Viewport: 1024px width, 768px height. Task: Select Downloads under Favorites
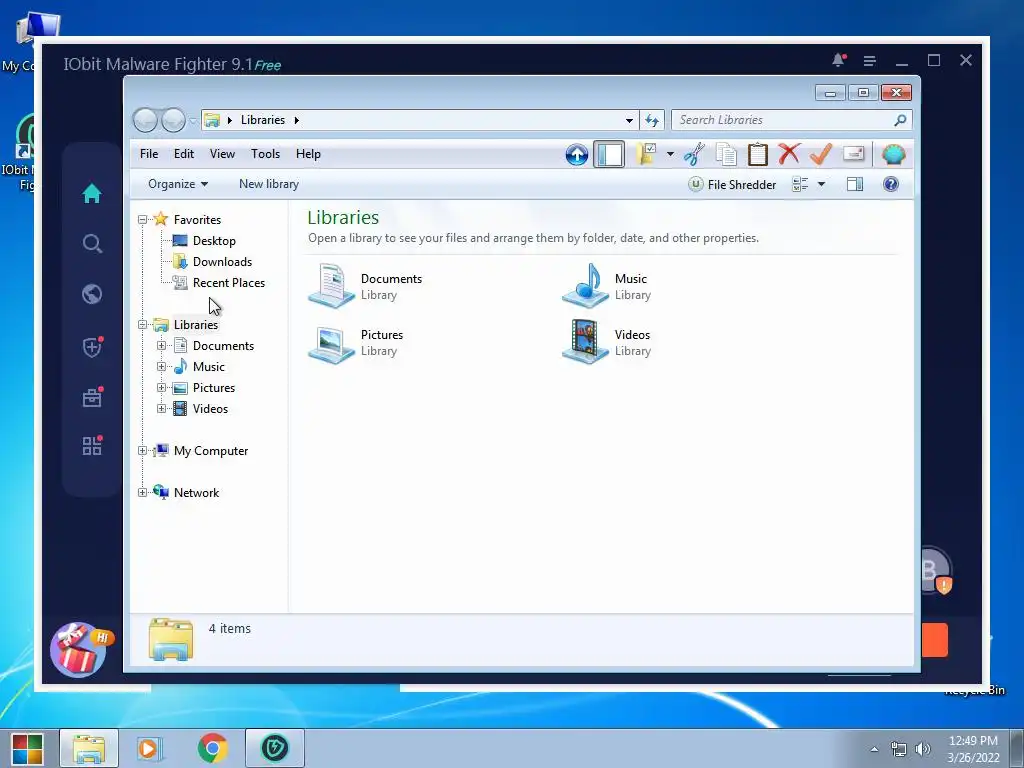pyautogui.click(x=222, y=262)
